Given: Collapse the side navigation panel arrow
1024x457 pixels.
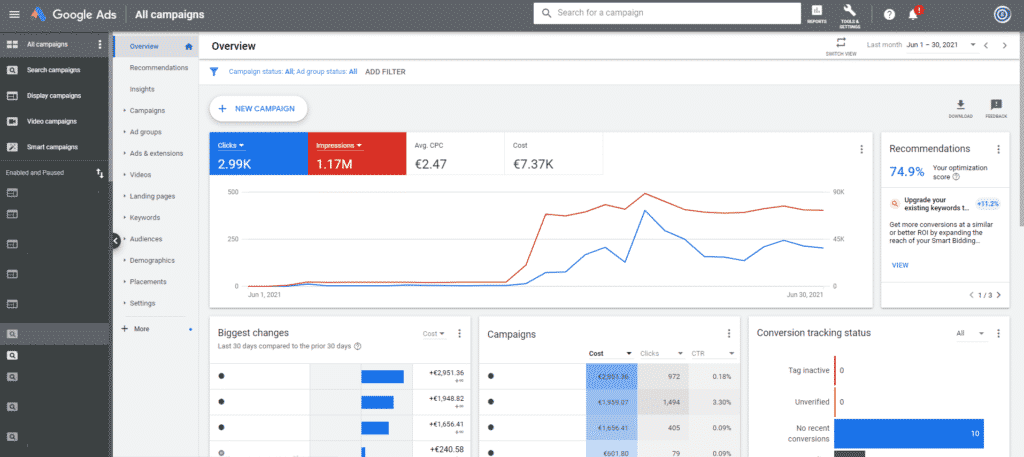Looking at the screenshot, I should 115,240.
